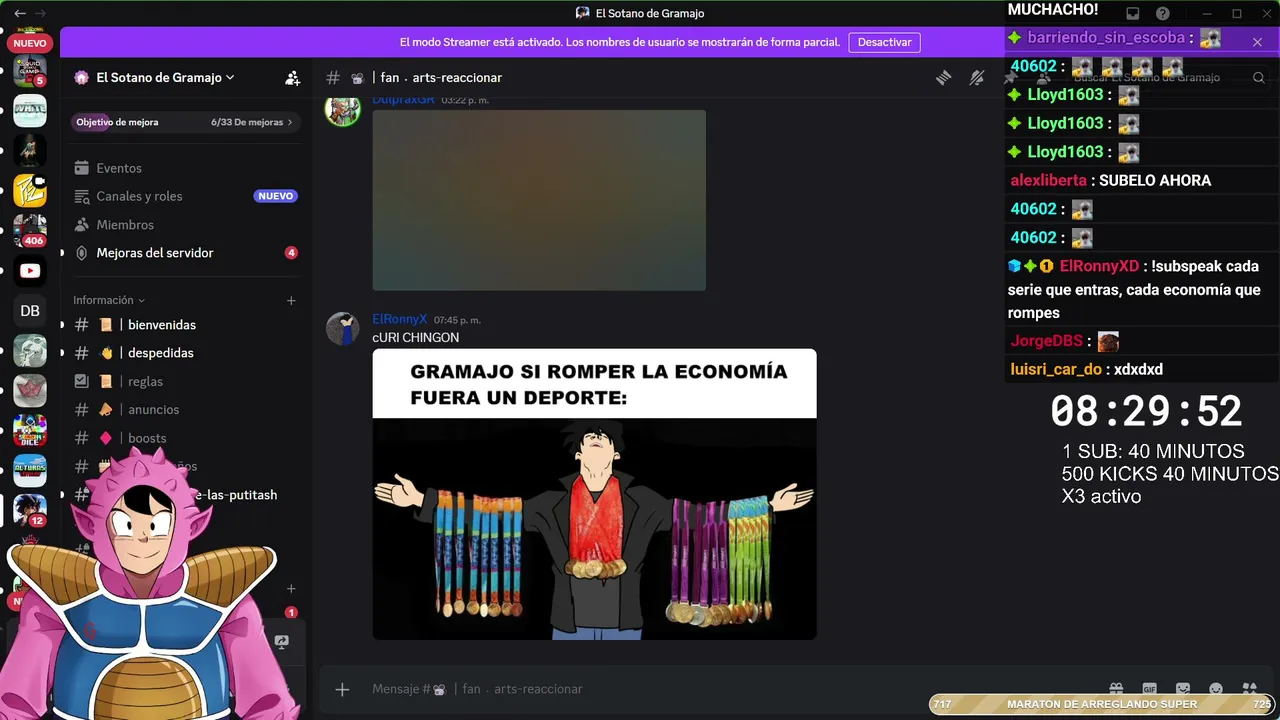The width and height of the screenshot is (1280, 720).
Task: Click the blue NUEVO badge on Canales y roles
Action: point(276,196)
